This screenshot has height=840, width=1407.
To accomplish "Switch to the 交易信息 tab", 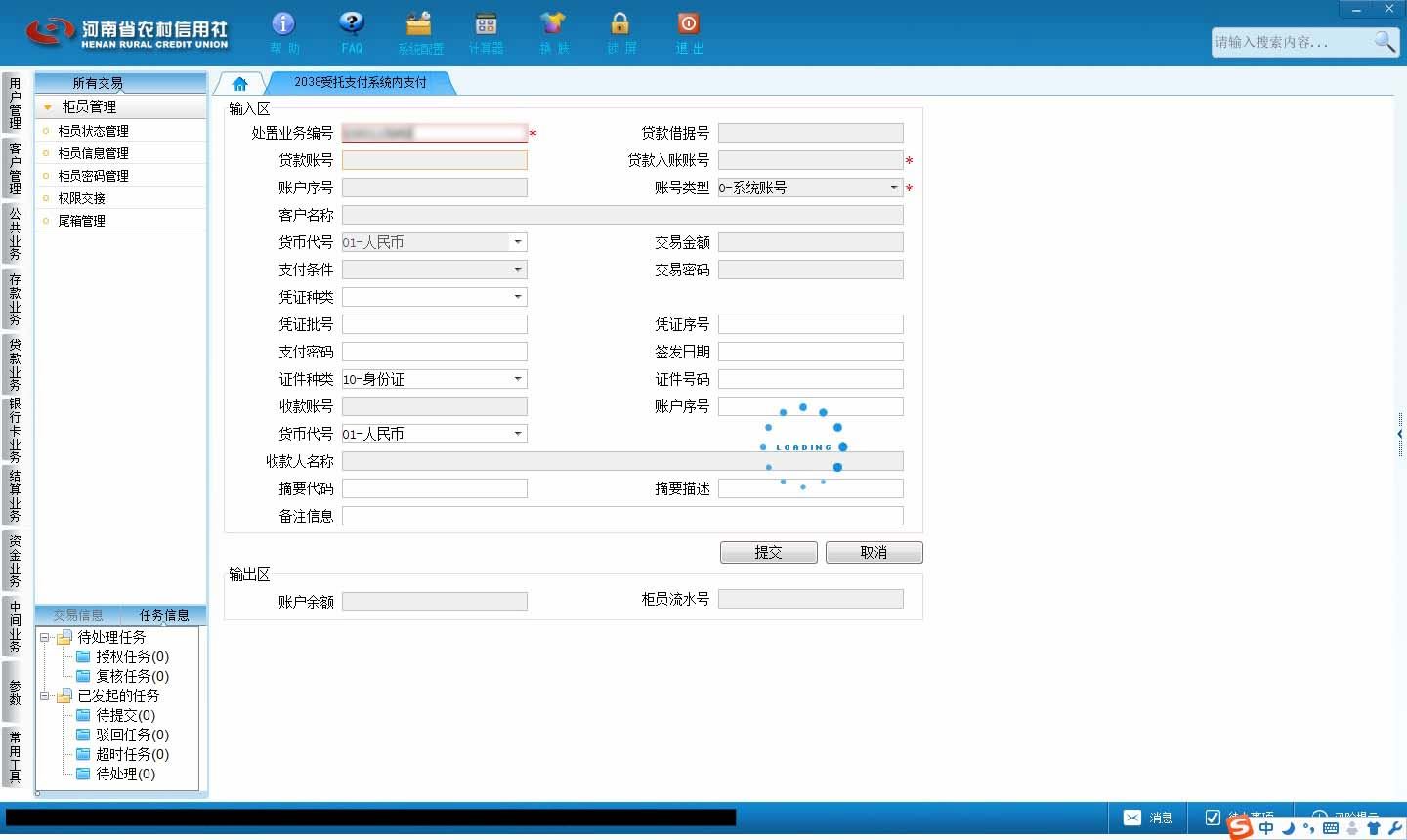I will coord(78,615).
